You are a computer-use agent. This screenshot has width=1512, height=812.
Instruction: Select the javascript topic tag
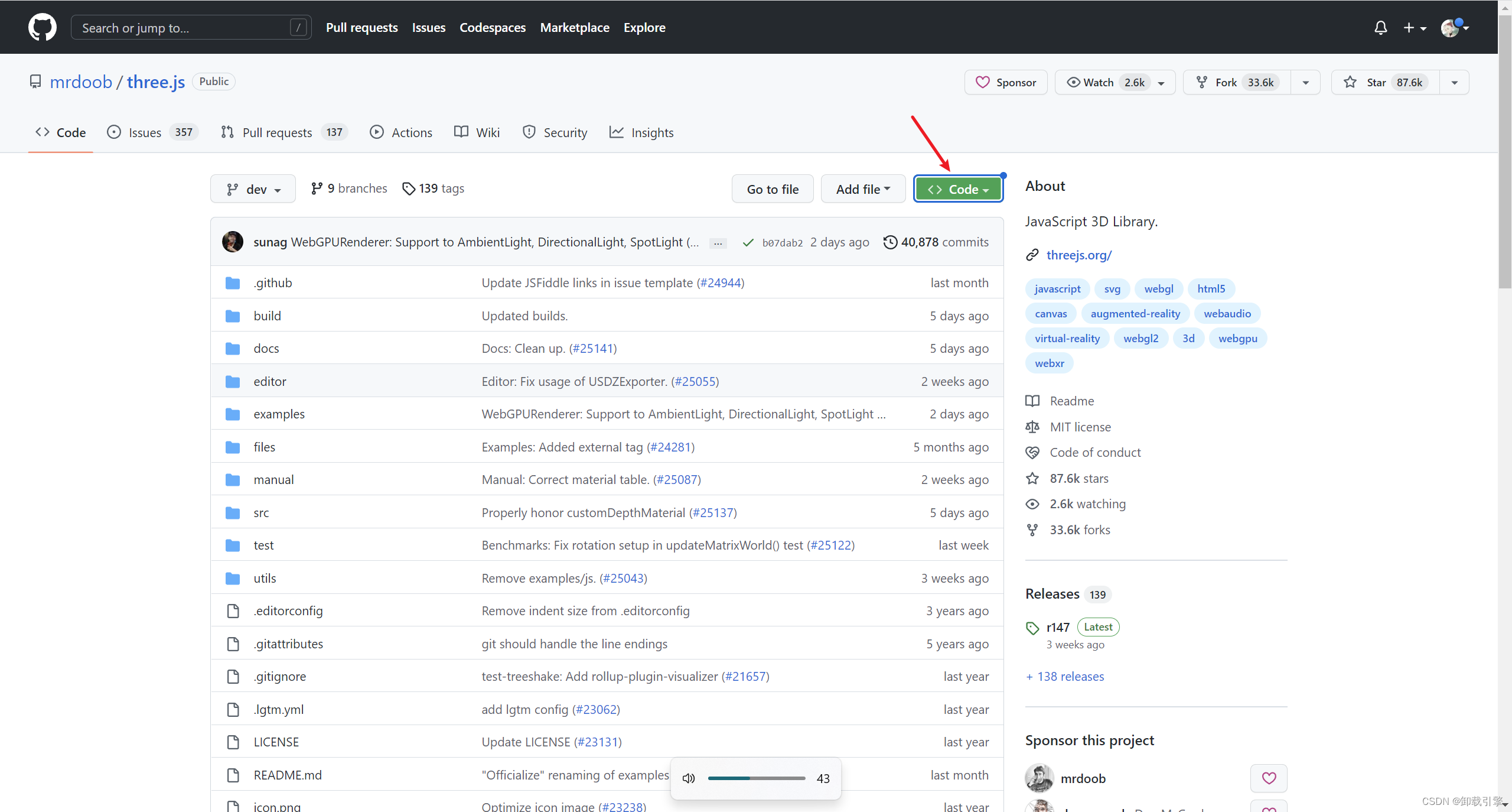1057,289
